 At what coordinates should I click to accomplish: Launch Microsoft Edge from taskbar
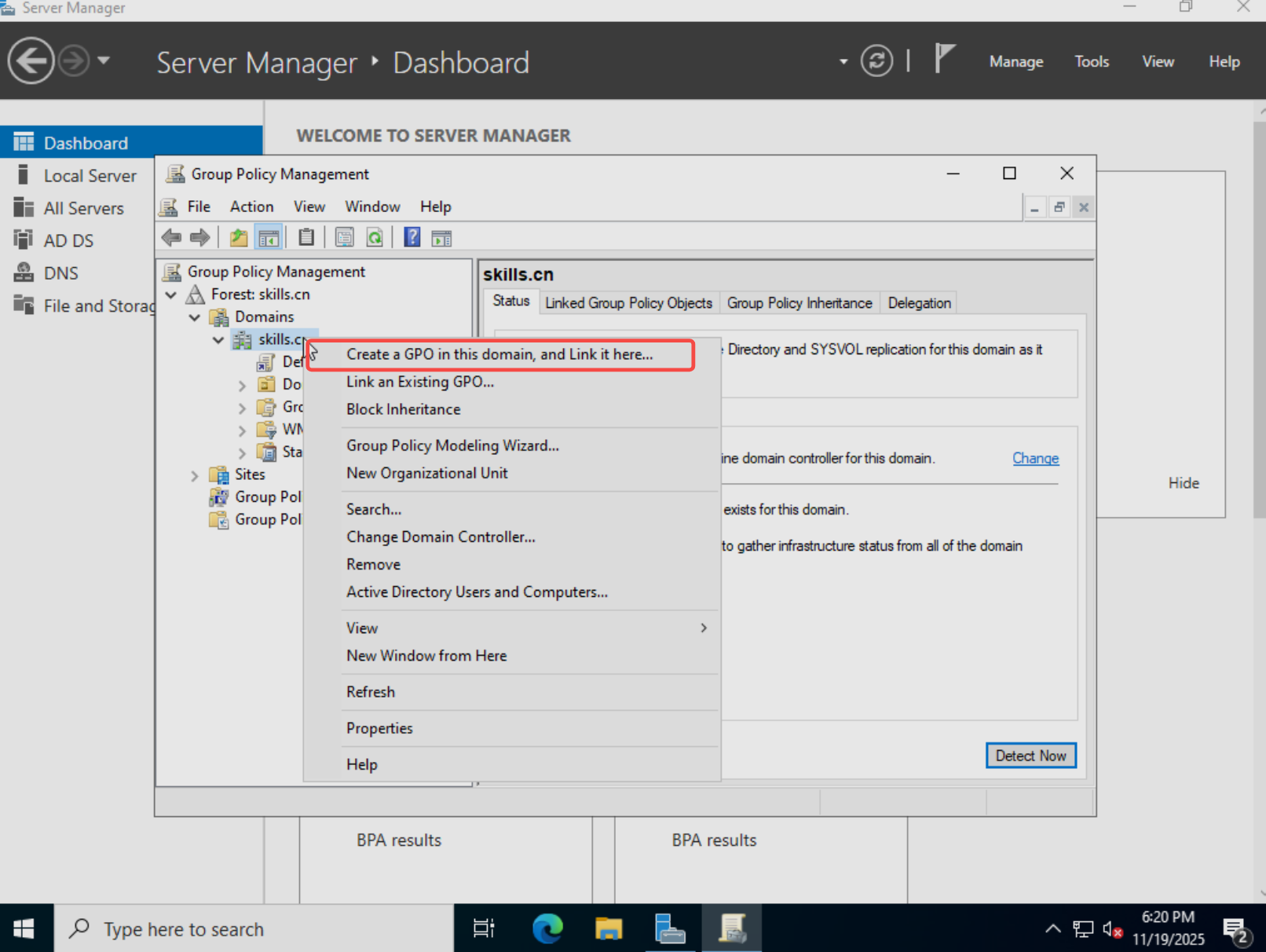pyautogui.click(x=547, y=928)
